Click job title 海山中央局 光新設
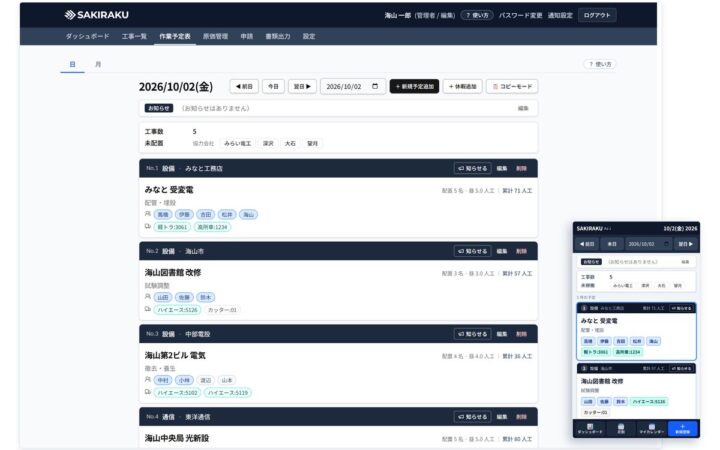 pyautogui.click(x=177, y=438)
